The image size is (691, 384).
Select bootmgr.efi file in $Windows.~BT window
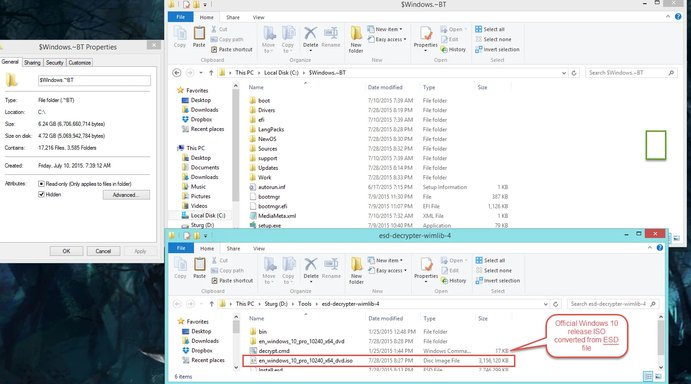(272, 206)
